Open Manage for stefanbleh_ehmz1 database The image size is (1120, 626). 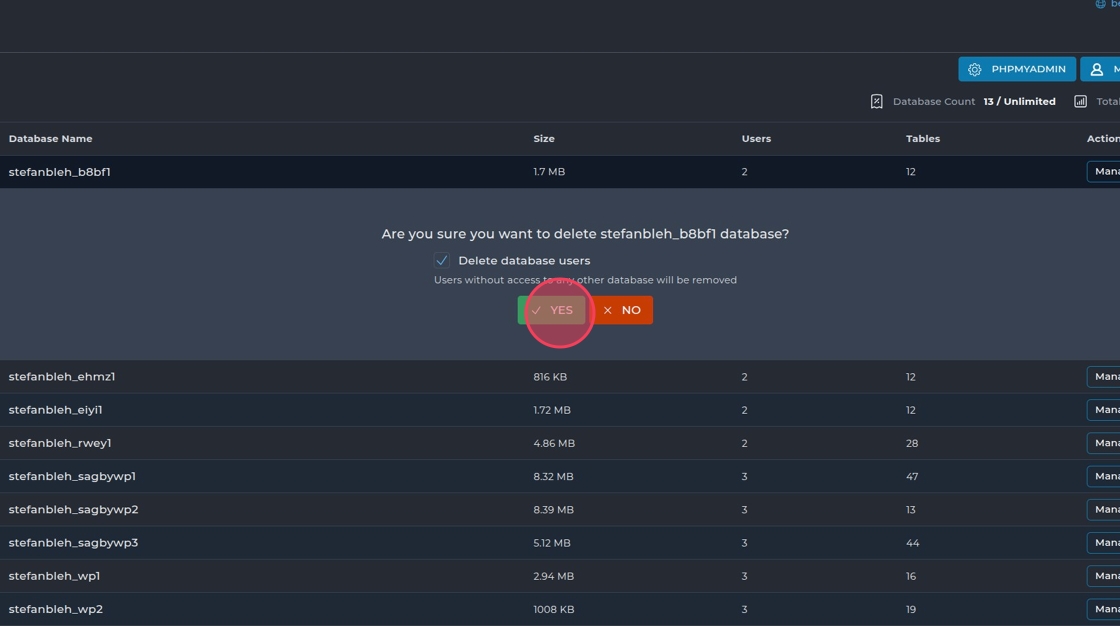1104,377
